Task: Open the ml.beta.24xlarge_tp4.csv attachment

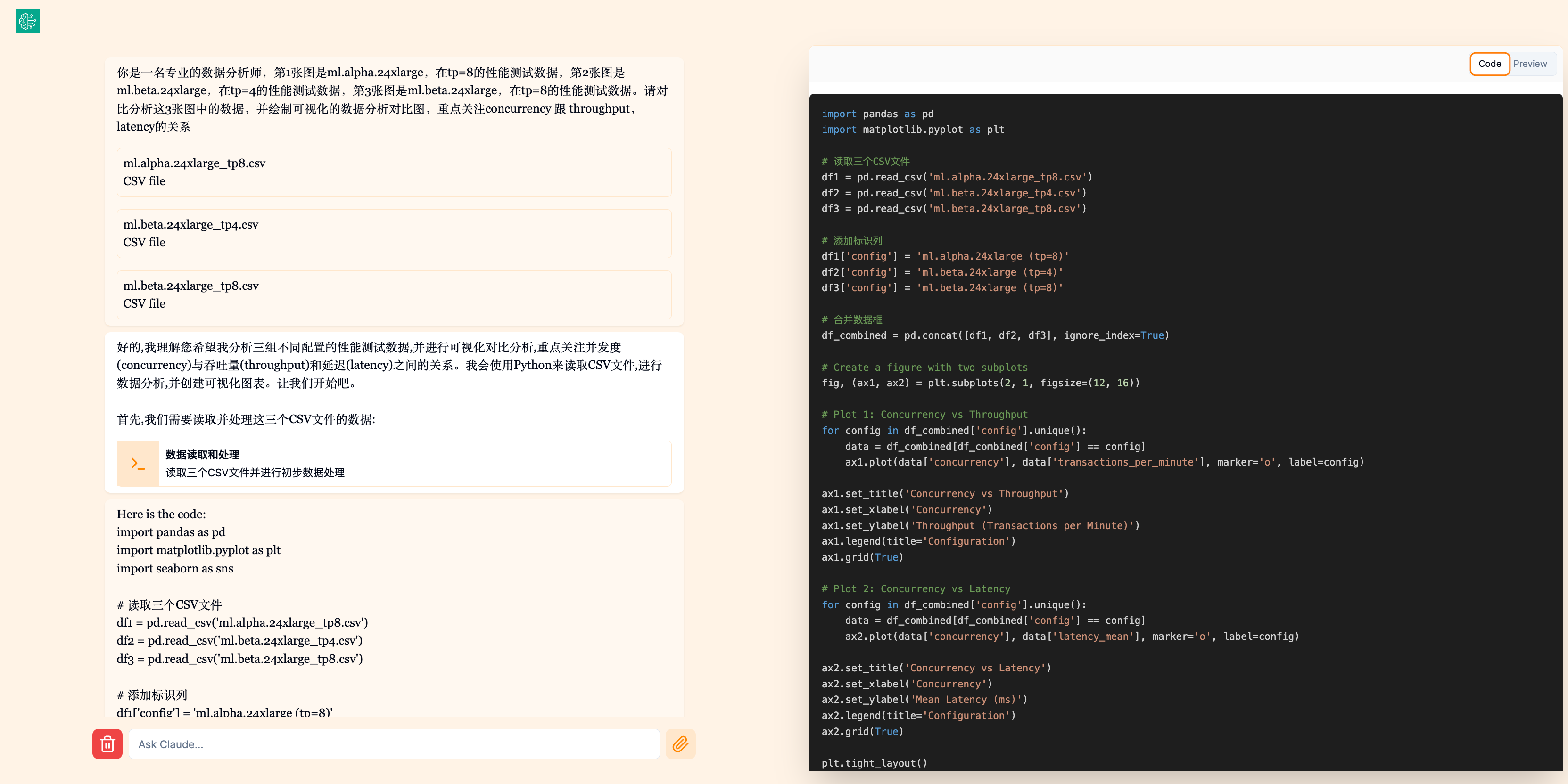Action: (x=394, y=234)
